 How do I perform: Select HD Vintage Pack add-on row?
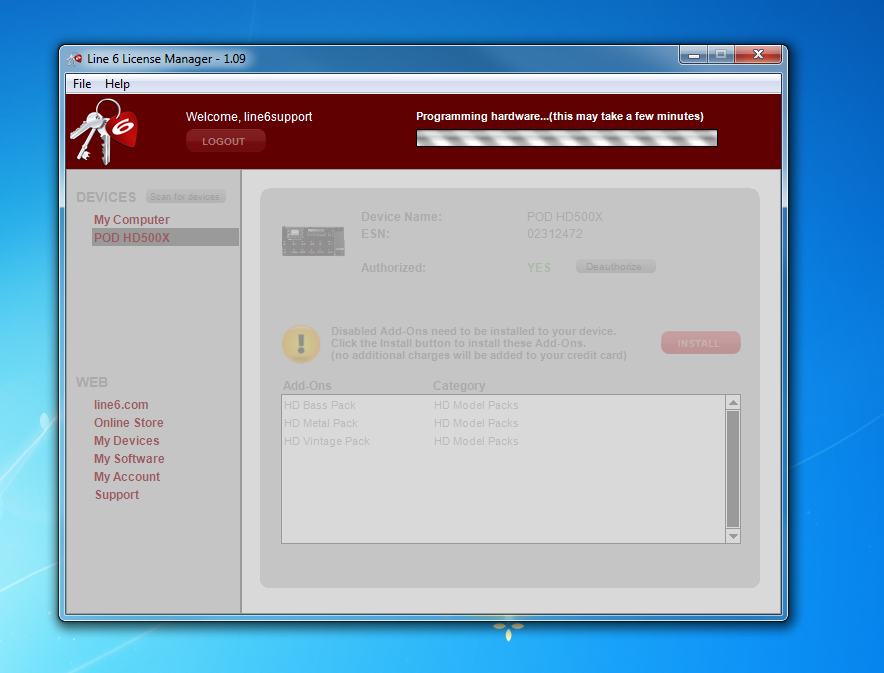pyautogui.click(x=503, y=441)
